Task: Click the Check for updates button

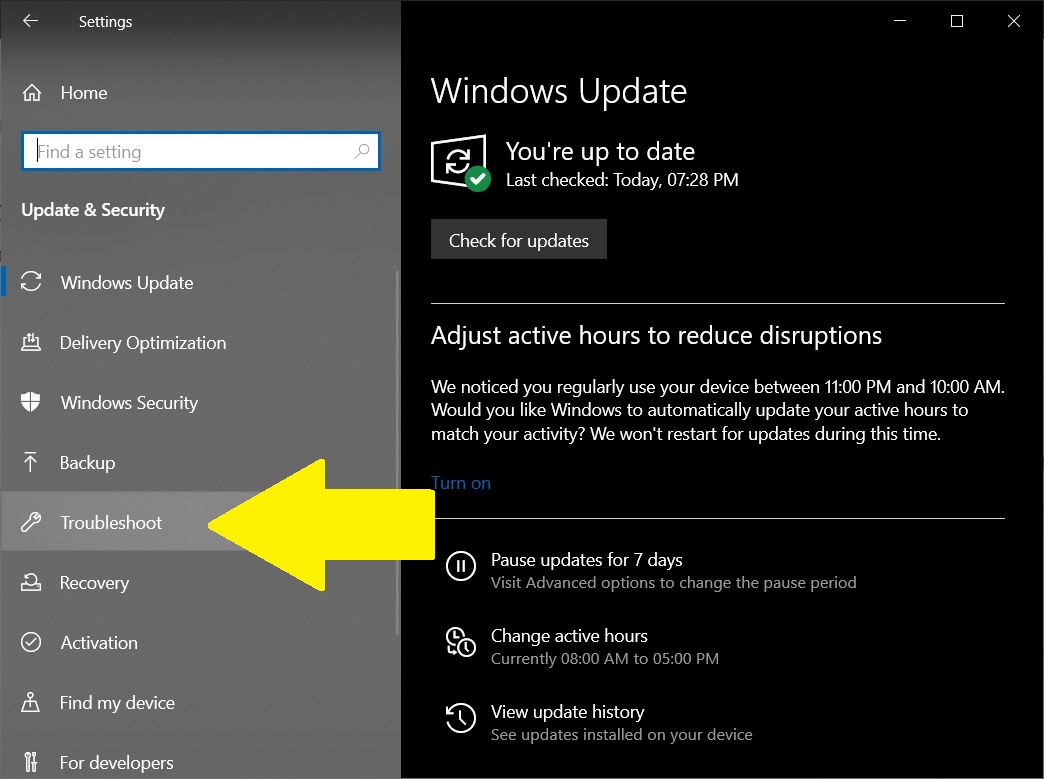Action: point(519,240)
